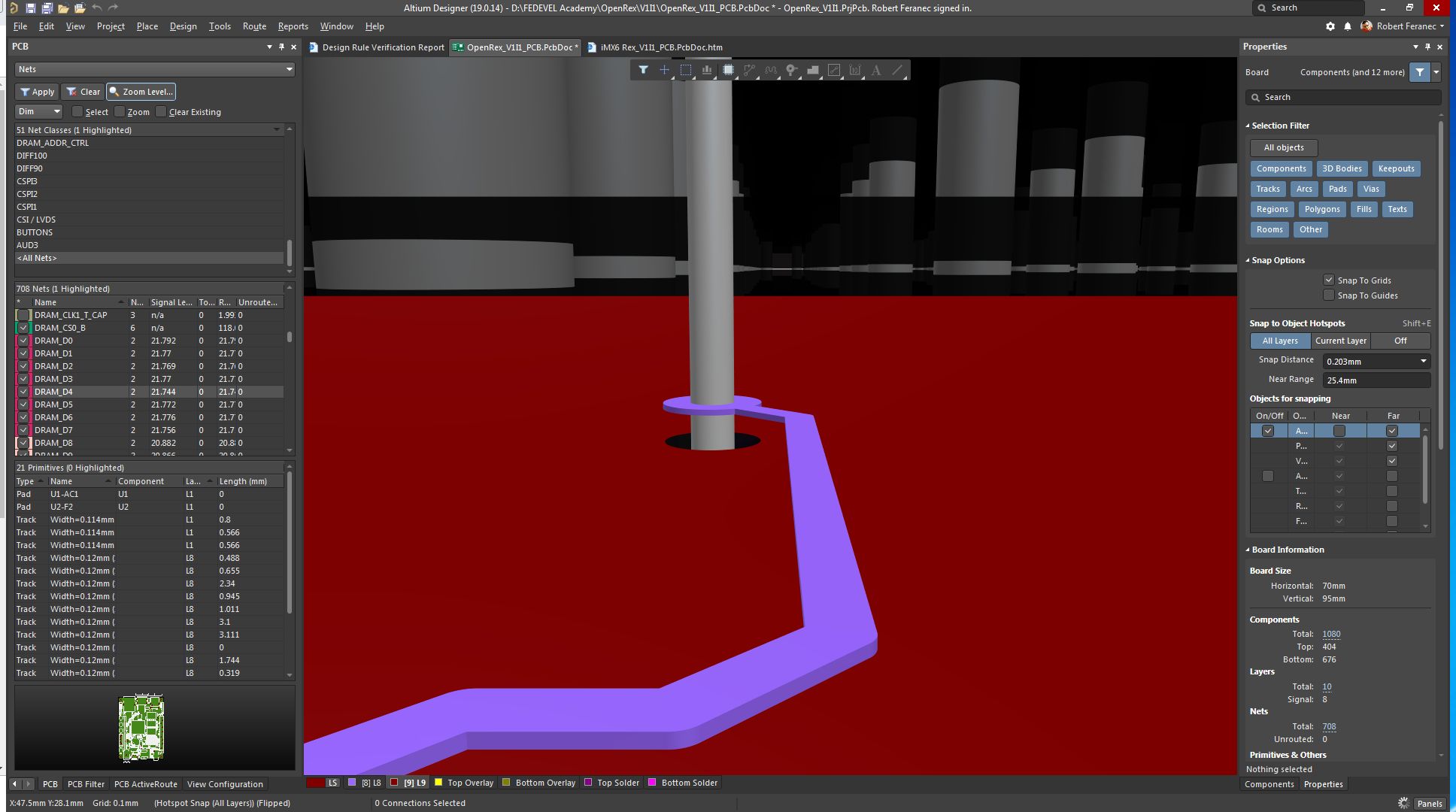Open the Route menu
The height and width of the screenshot is (812, 1456).
click(254, 26)
